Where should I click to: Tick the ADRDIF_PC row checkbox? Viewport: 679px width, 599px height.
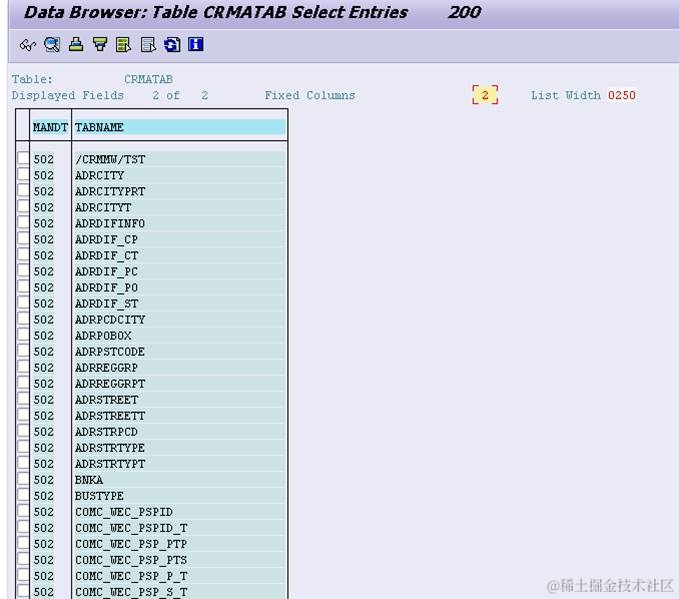pyautogui.click(x=23, y=270)
